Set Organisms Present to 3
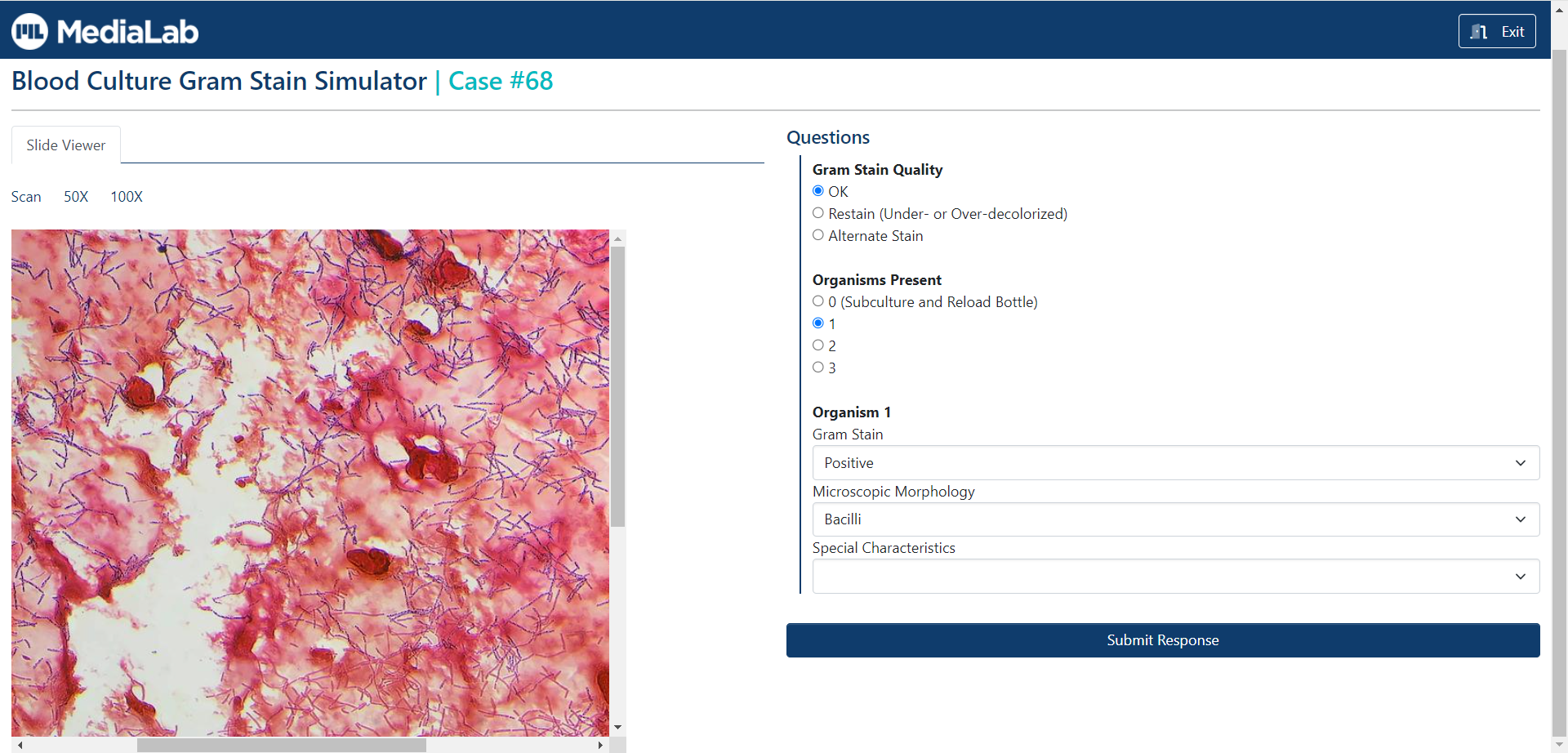The width and height of the screenshot is (1568, 753). pyautogui.click(x=818, y=367)
